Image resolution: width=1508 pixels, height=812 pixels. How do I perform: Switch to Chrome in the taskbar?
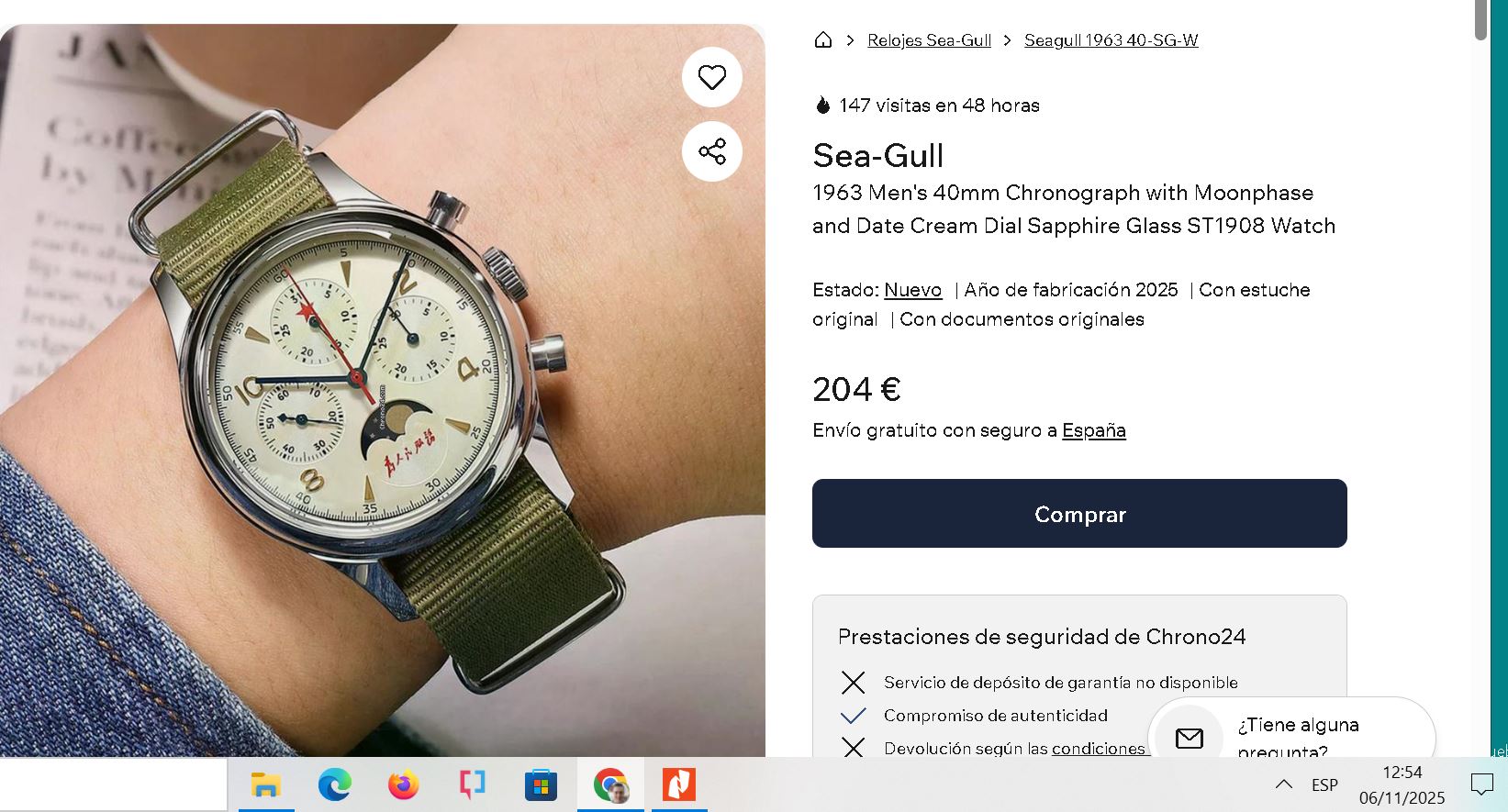(610, 785)
